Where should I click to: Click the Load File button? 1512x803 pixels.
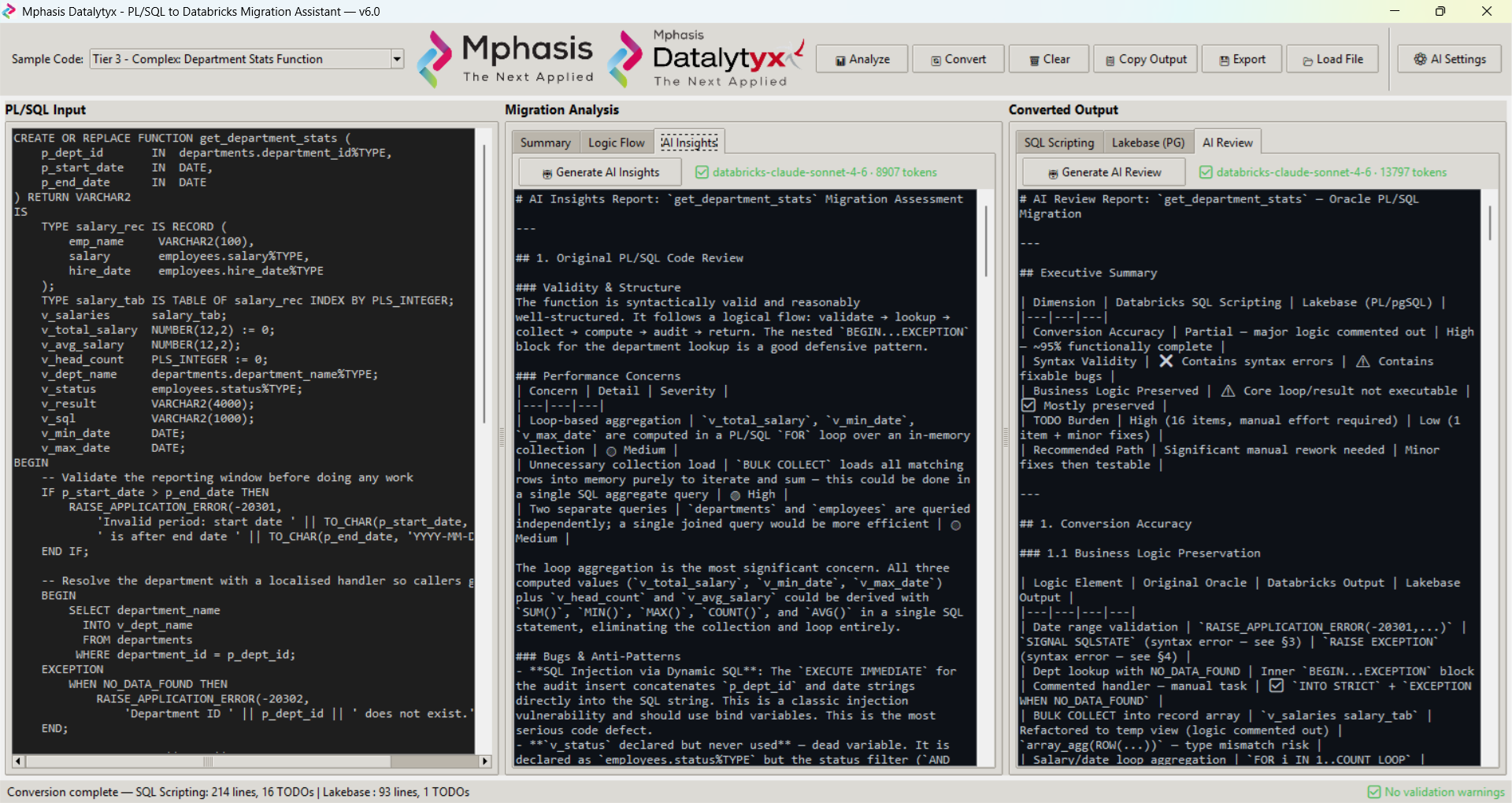(1333, 59)
